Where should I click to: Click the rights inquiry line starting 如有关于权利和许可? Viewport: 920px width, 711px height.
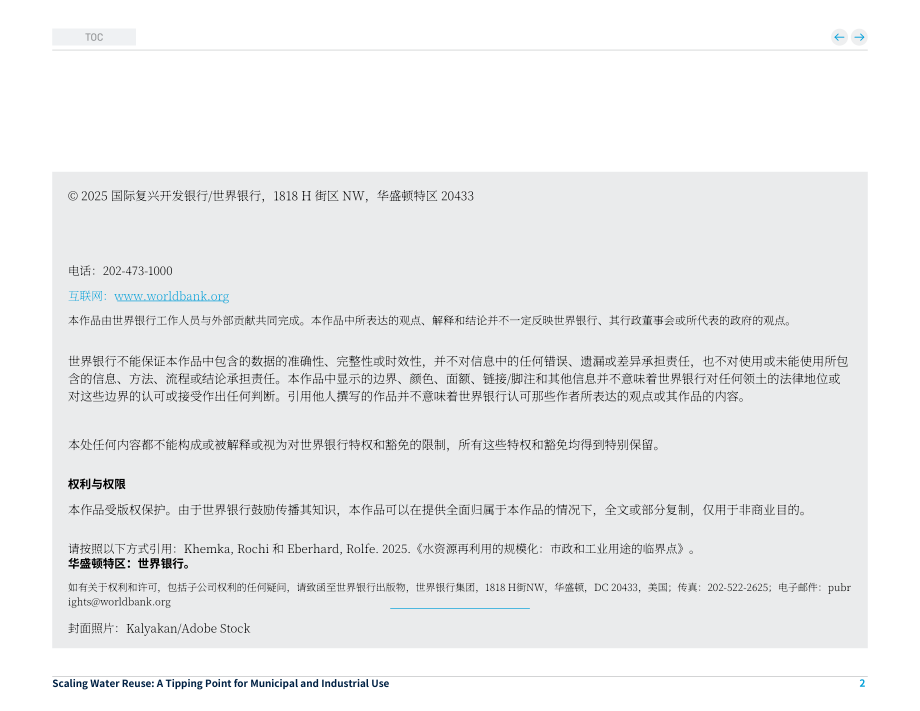[459, 595]
